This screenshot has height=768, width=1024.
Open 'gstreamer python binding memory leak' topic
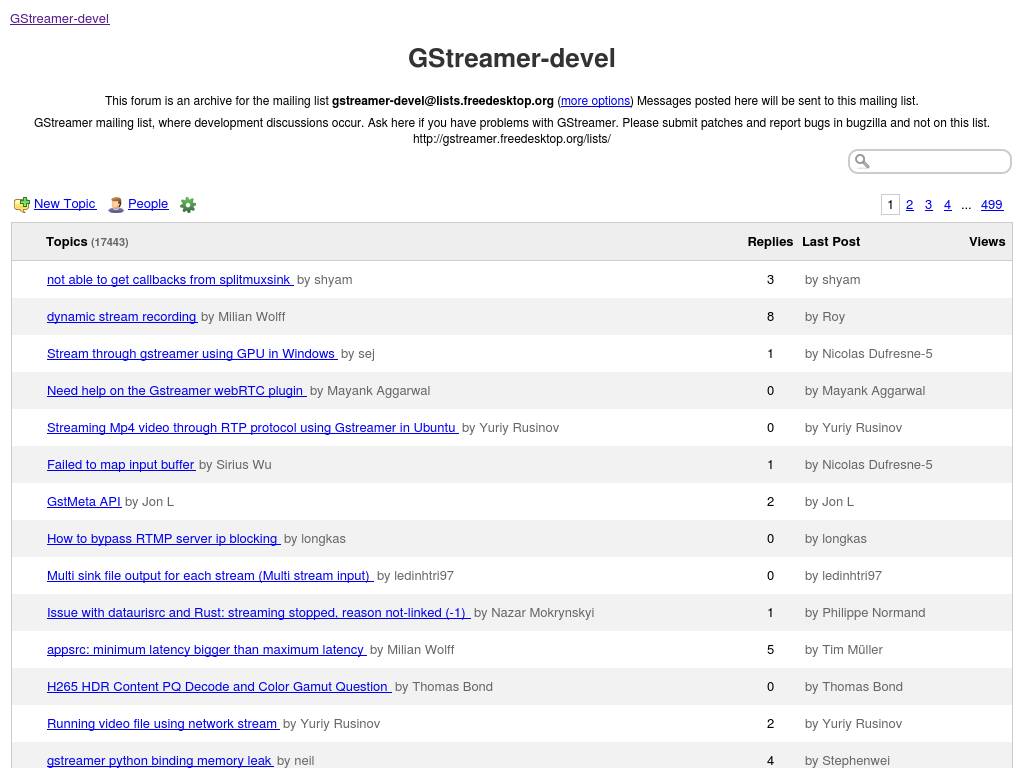click(160, 761)
